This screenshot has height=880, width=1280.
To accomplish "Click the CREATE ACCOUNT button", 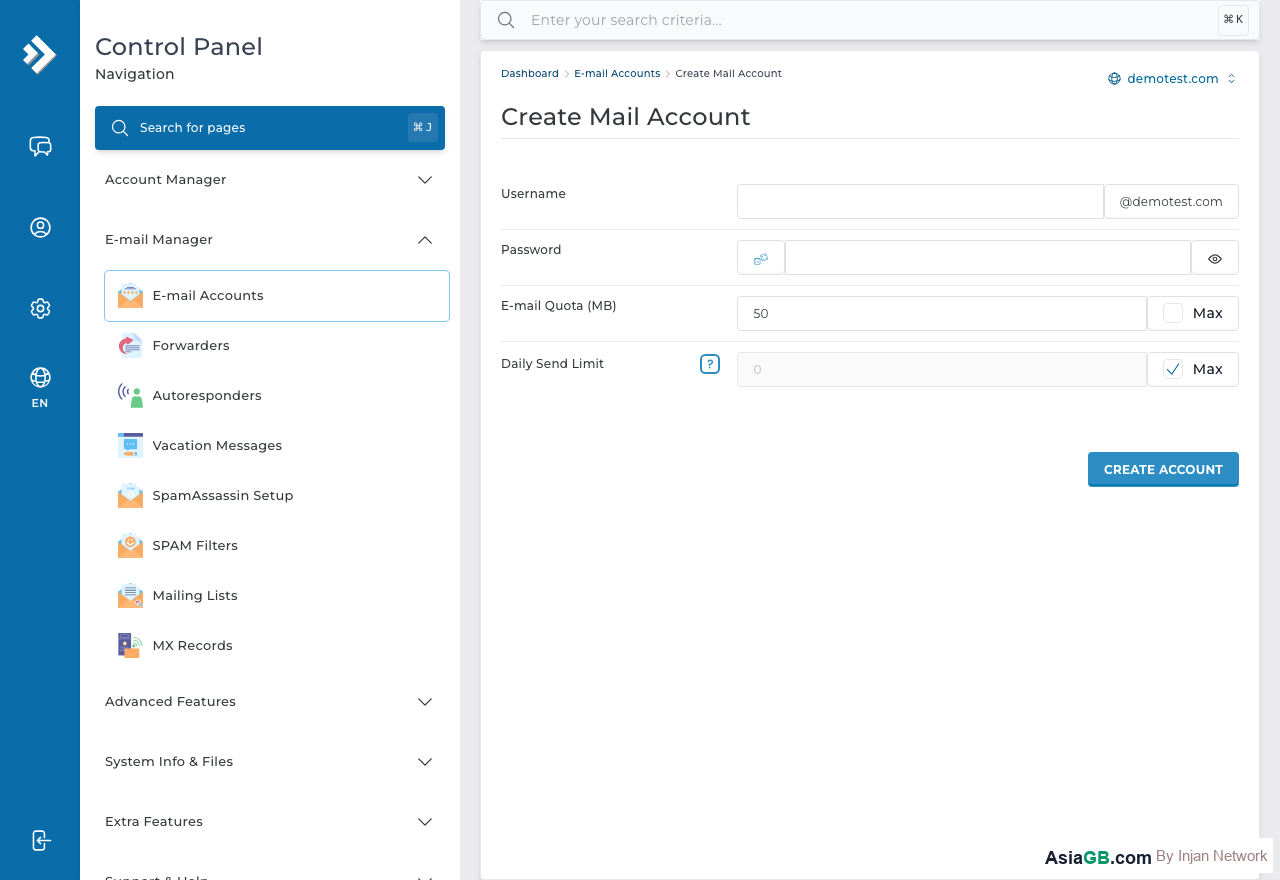I will click(1163, 470).
